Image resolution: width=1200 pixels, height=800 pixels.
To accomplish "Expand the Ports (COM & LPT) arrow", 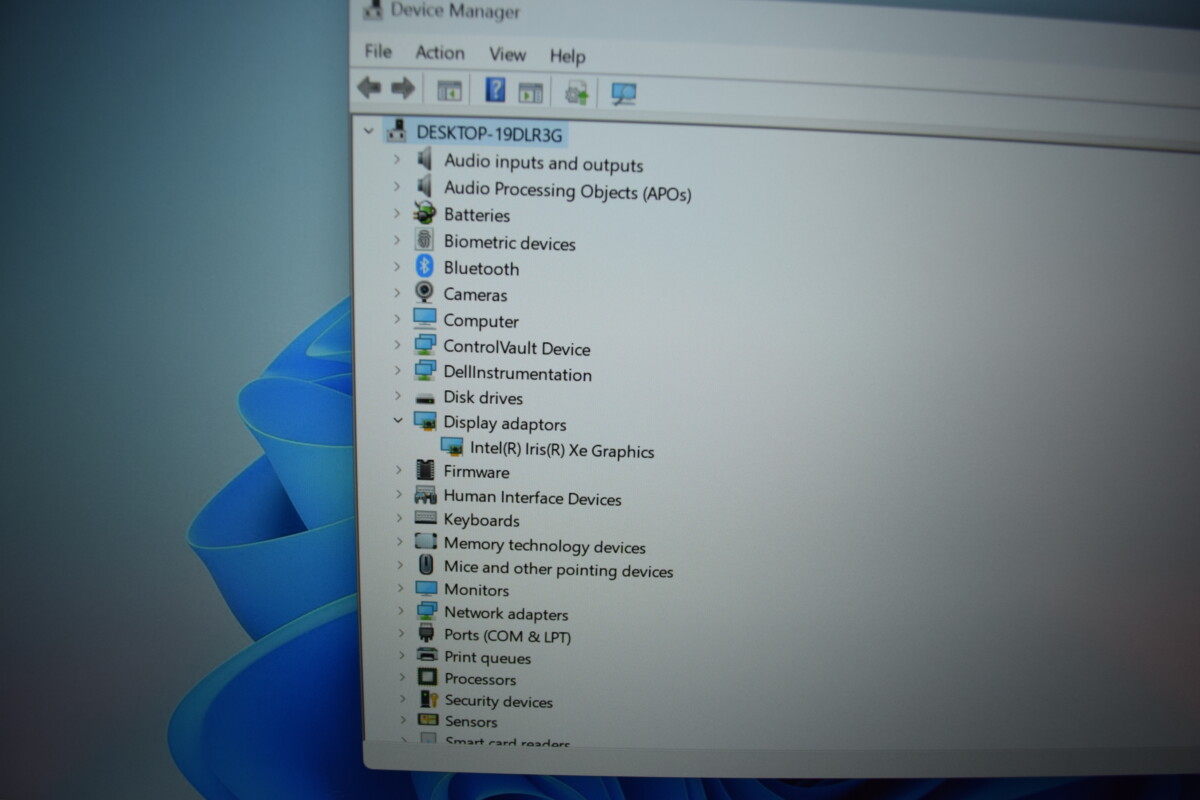I will coord(400,633).
